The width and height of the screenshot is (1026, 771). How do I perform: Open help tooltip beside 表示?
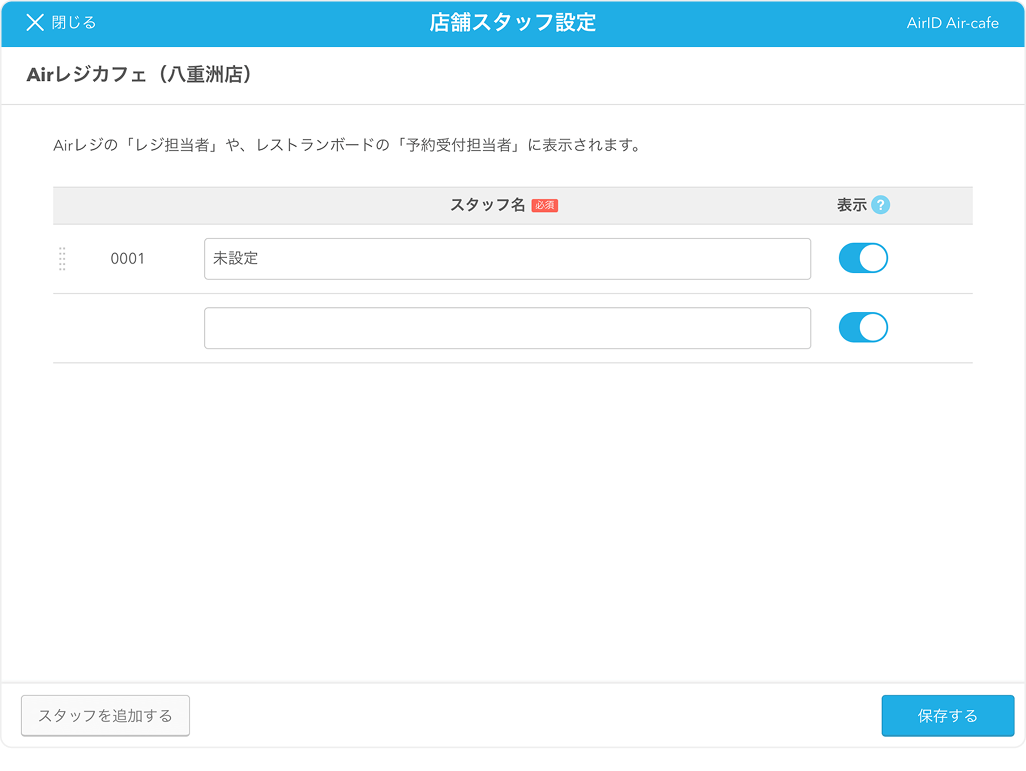point(880,205)
